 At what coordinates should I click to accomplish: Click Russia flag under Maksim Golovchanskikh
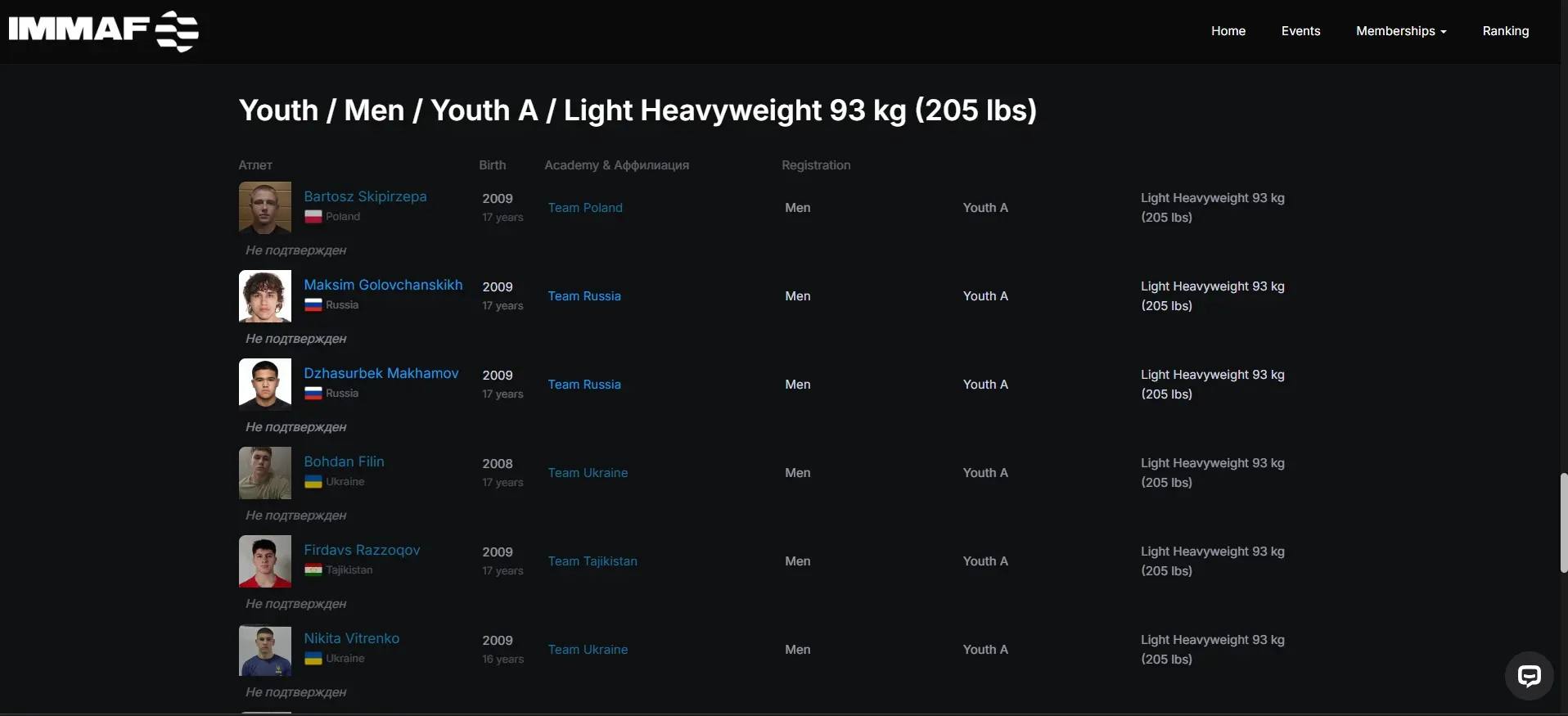tap(313, 305)
